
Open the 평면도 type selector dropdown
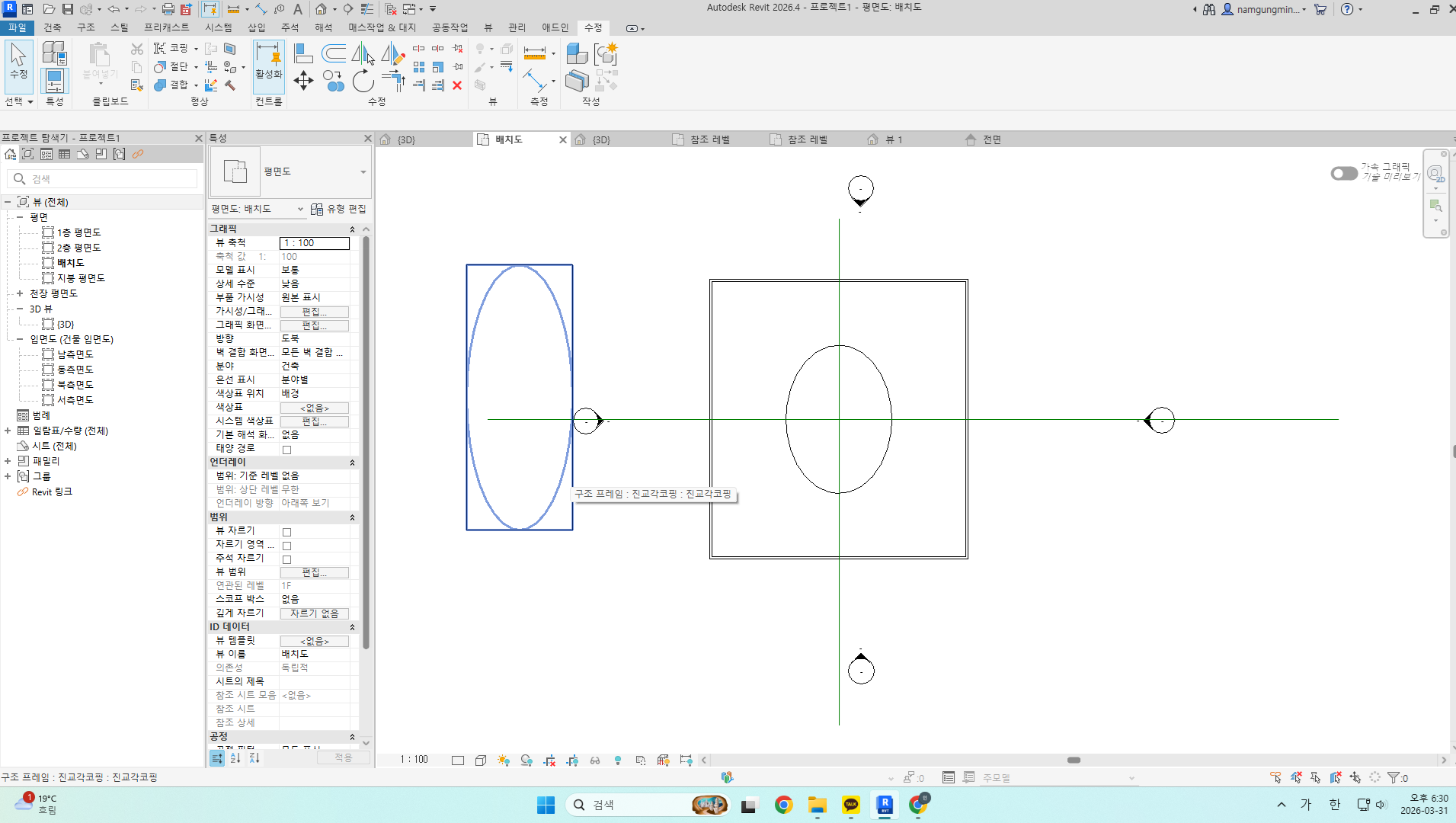(x=363, y=172)
